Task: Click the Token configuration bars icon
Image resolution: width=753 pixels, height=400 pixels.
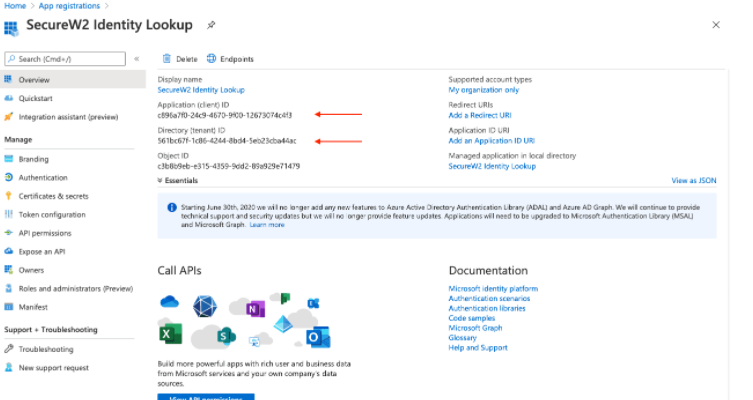Action: click(x=8, y=214)
